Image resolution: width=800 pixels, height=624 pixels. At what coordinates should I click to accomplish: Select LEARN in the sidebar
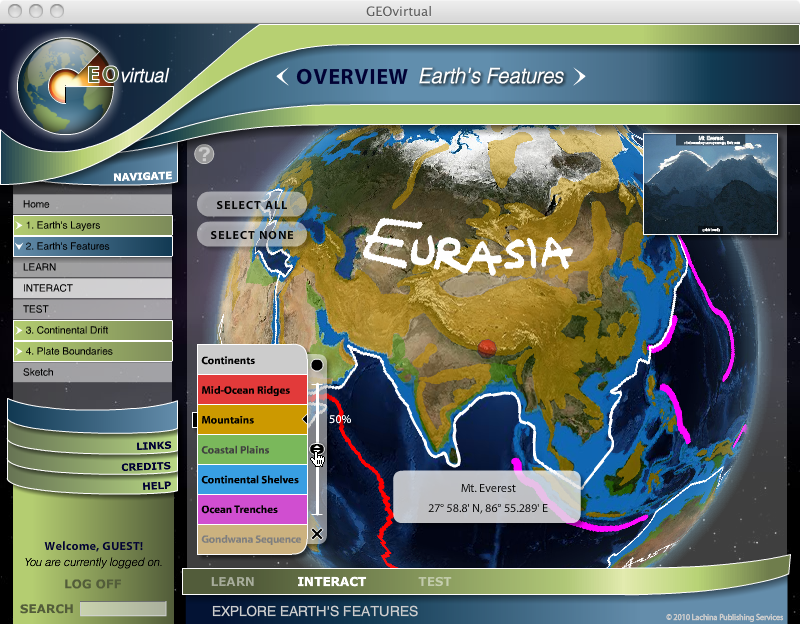[92, 267]
